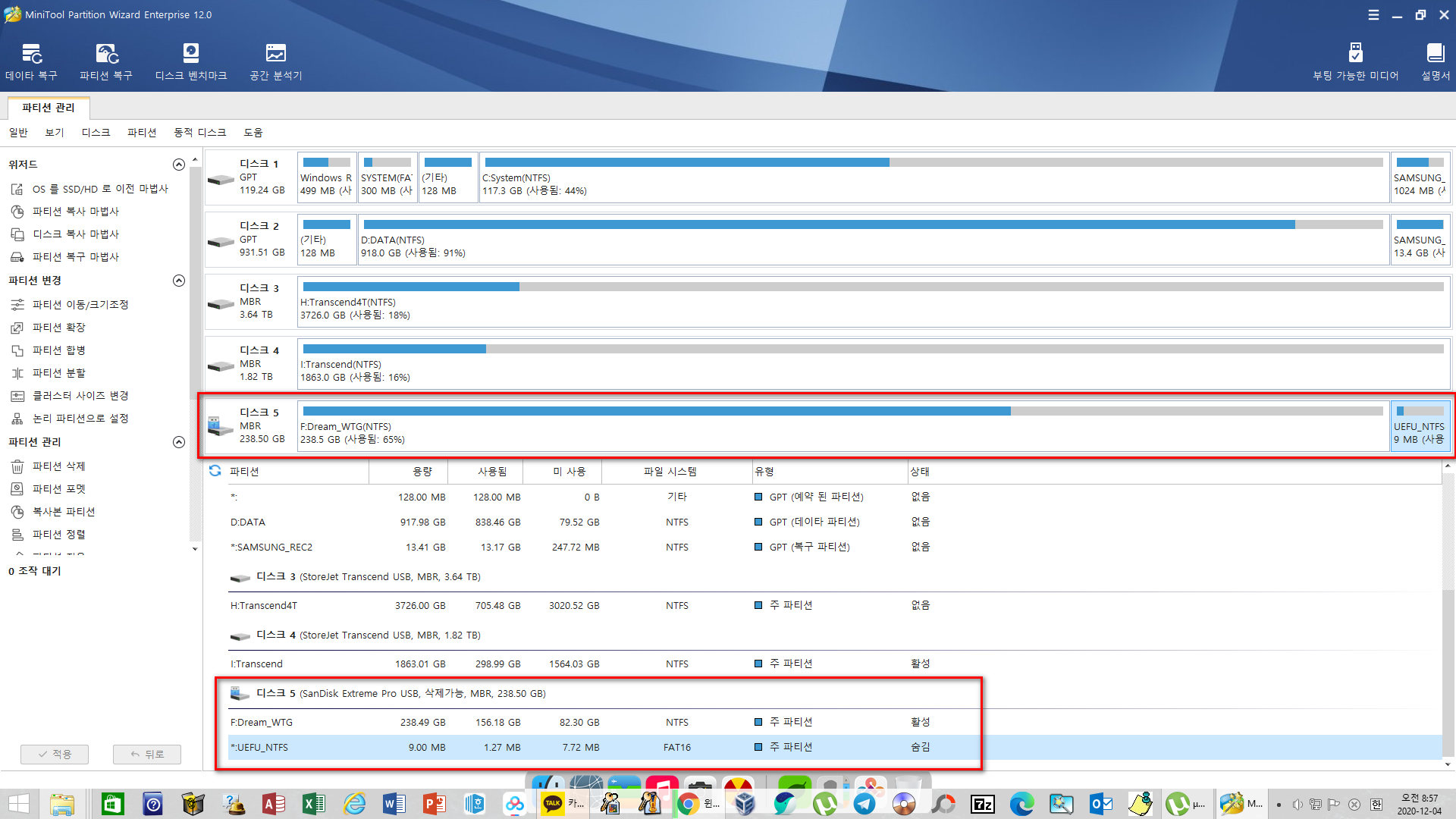Collapse the 위저드 section

[179, 165]
